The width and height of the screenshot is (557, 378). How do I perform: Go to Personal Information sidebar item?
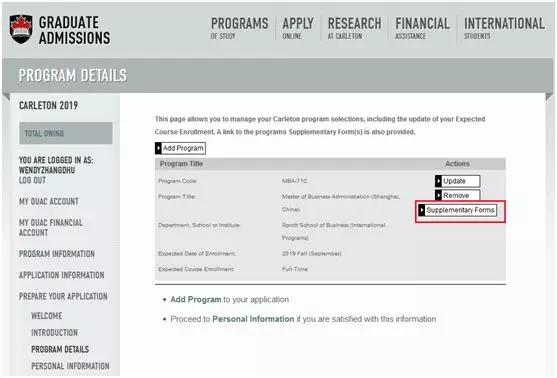tap(70, 366)
